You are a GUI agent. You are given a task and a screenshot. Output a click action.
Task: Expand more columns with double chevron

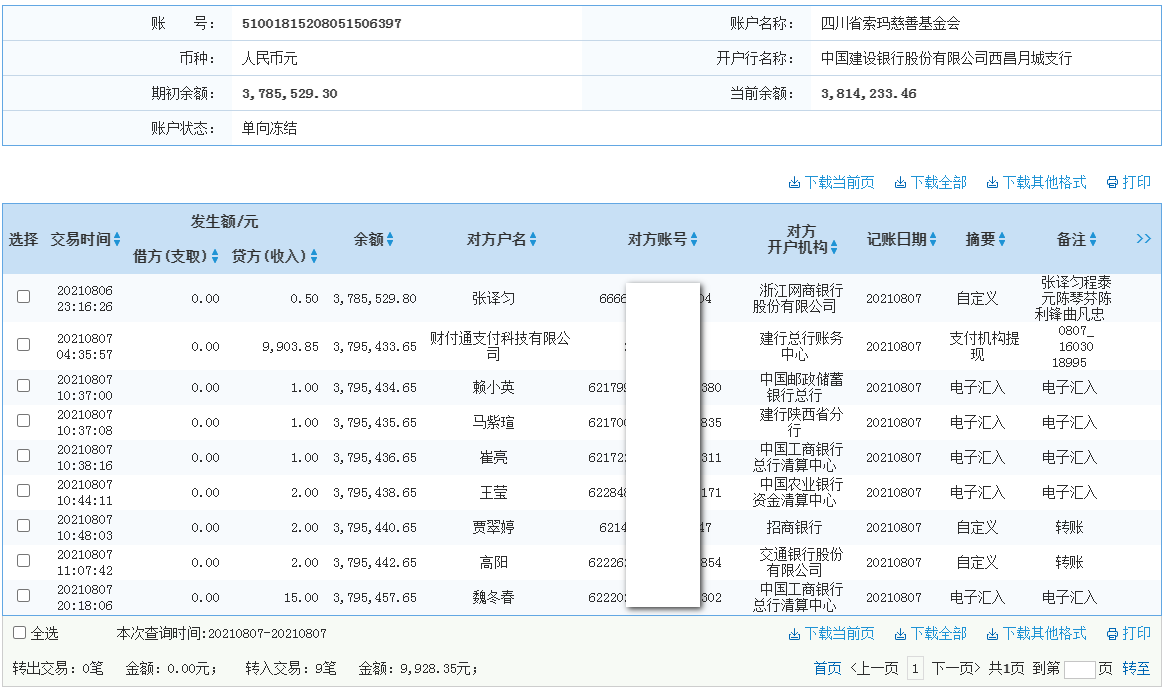click(x=1143, y=239)
